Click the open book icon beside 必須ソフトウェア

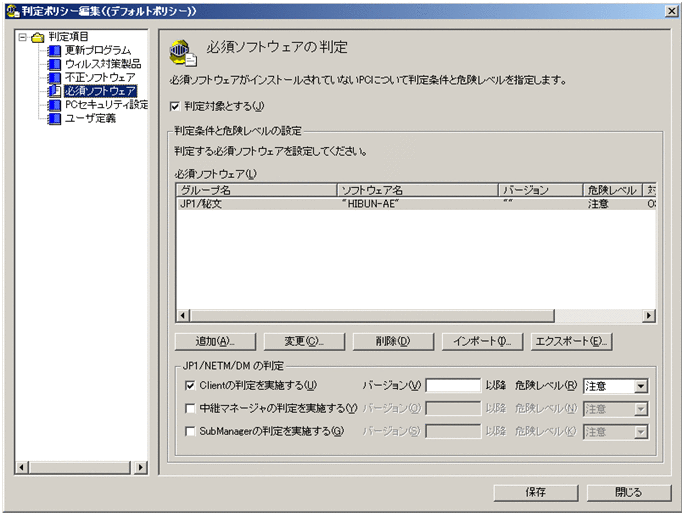tap(54, 91)
